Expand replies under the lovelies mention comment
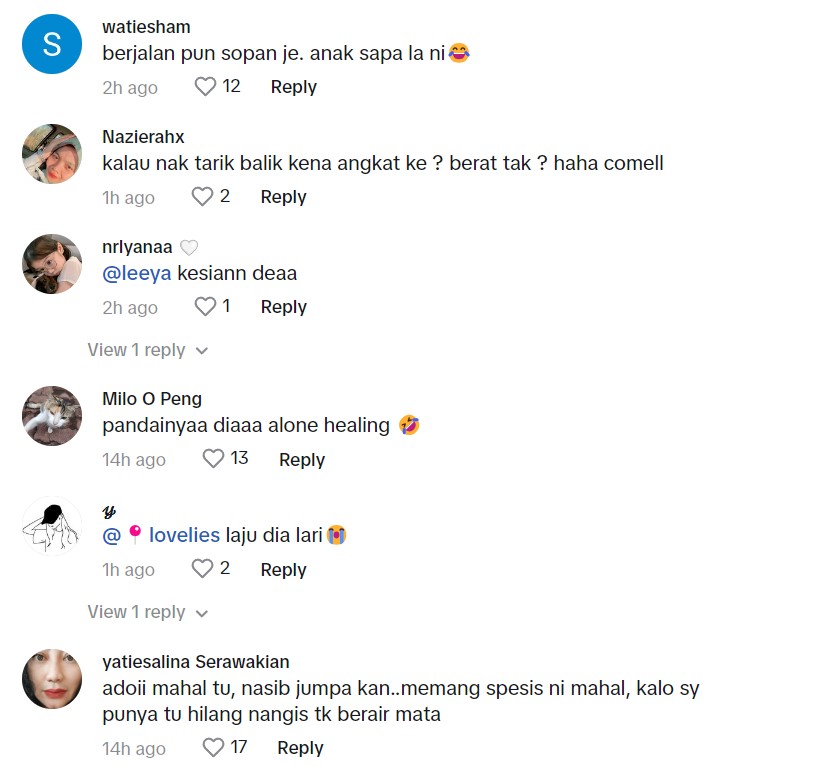 147,612
